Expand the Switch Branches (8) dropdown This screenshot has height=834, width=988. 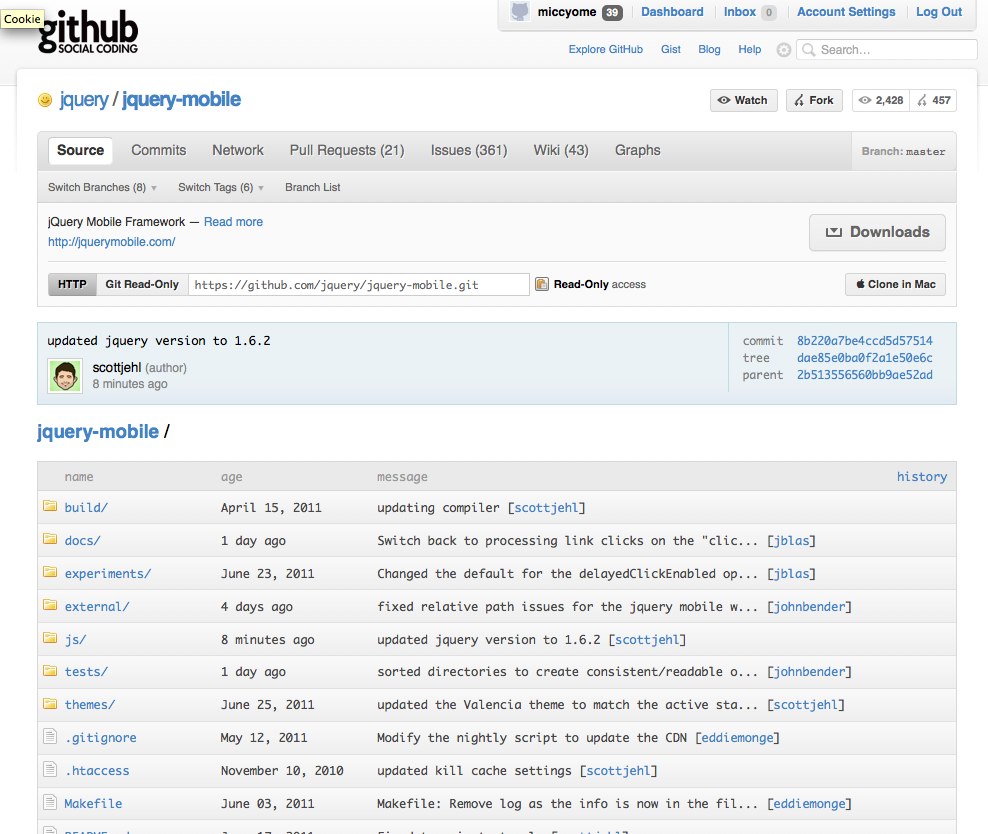coord(102,187)
